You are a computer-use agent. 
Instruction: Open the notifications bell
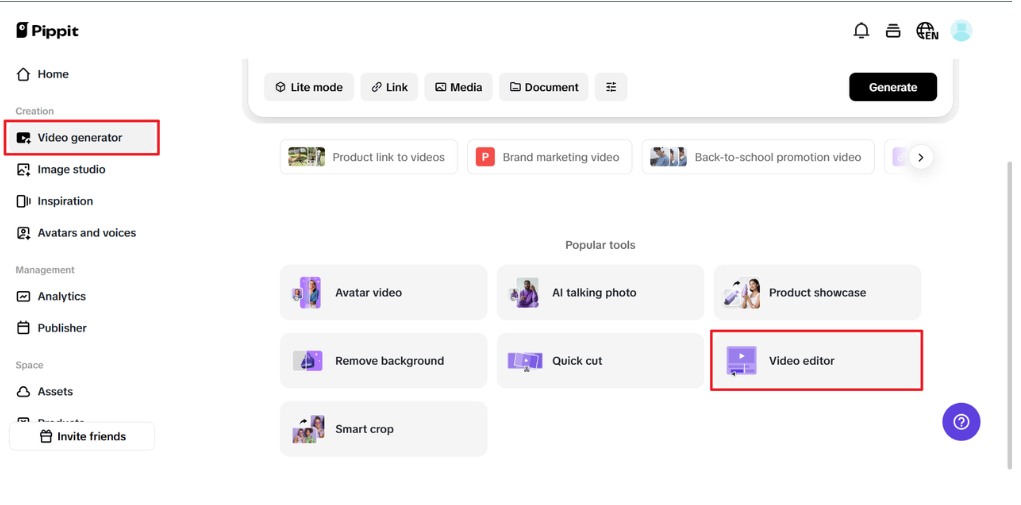(861, 31)
